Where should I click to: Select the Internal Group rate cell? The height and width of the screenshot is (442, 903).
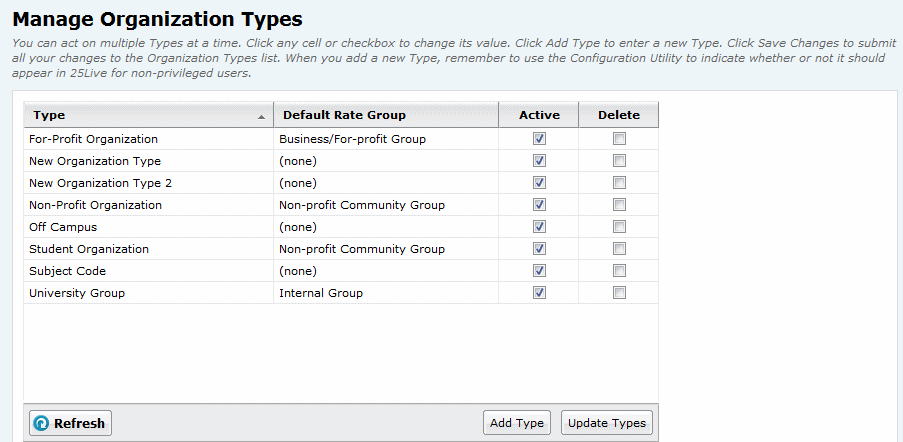pyautogui.click(x=386, y=293)
